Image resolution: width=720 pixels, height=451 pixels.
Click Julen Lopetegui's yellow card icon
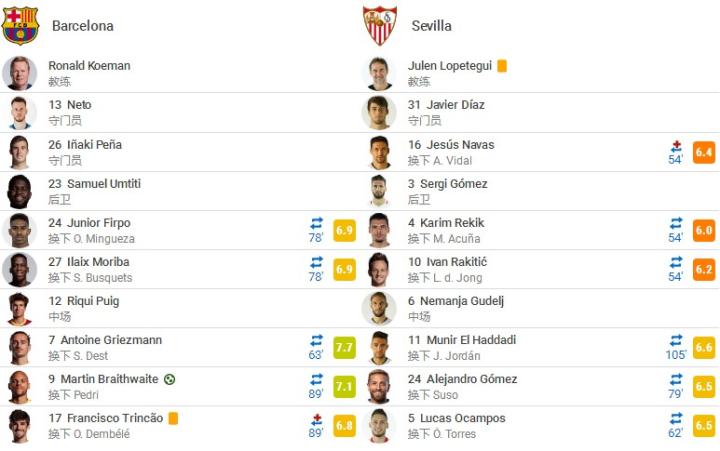[x=502, y=66]
